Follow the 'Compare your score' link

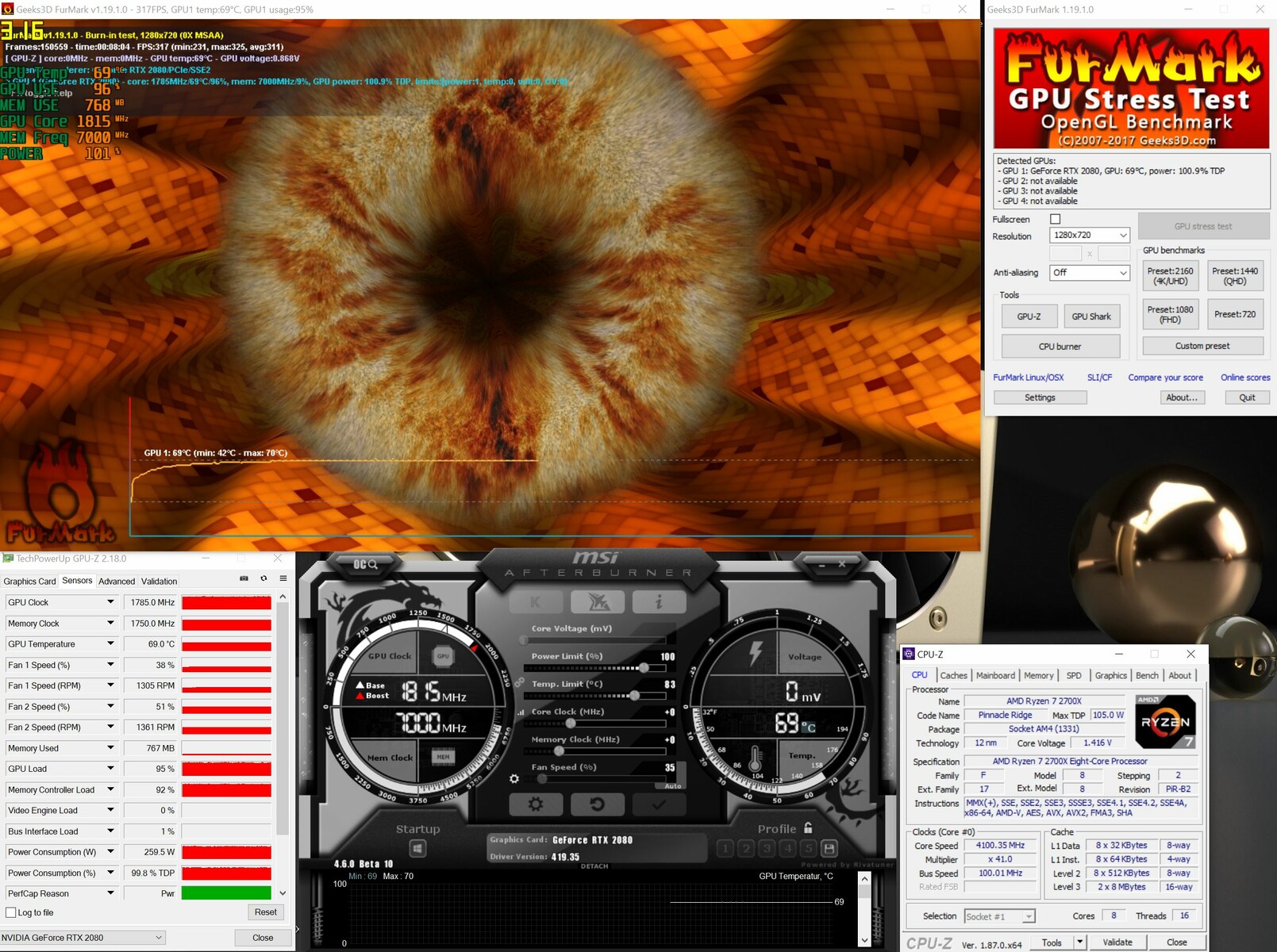tap(1165, 378)
